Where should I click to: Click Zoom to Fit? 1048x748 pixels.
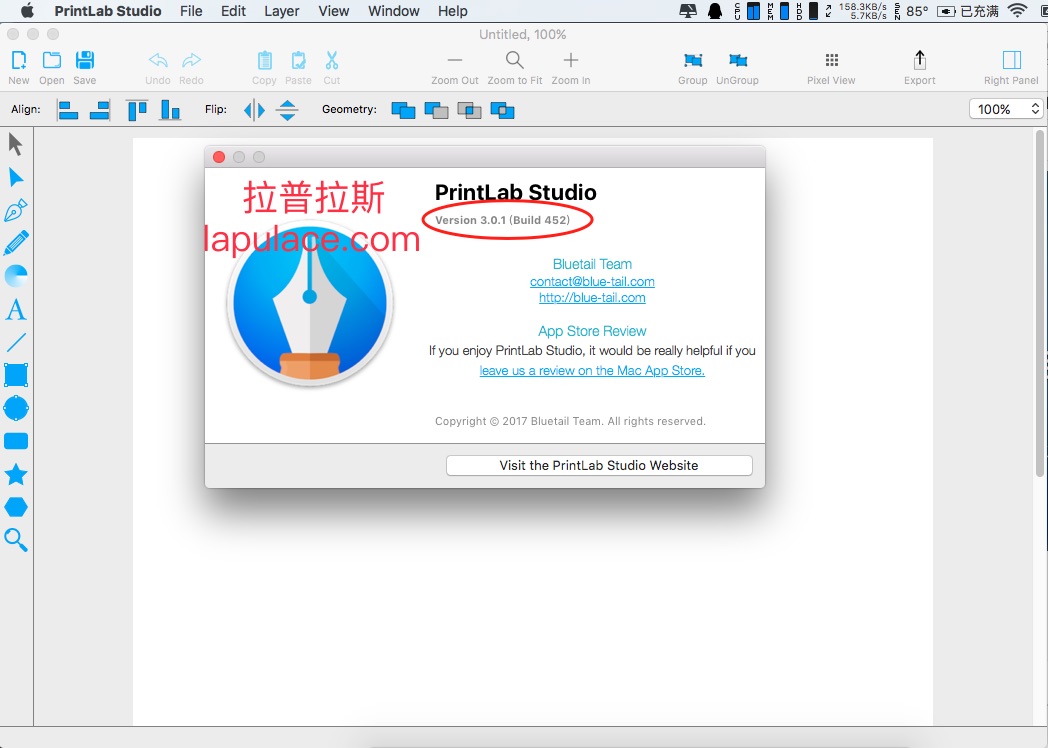tap(515, 68)
